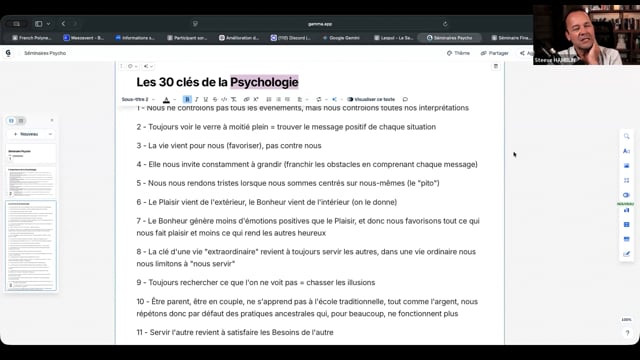Open the Sous-titre 2 text style dropdown
Viewport: 640px width, 360px height.
click(x=138, y=99)
